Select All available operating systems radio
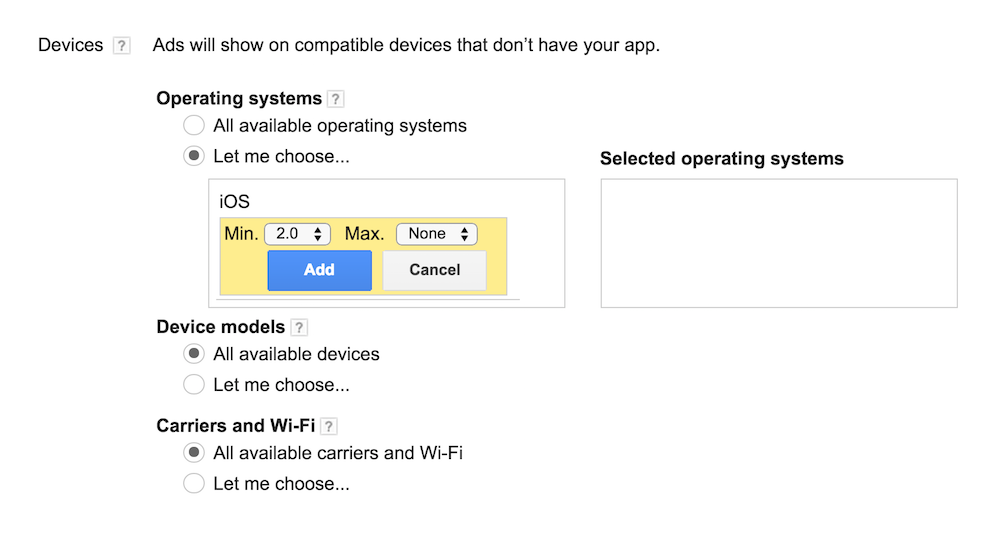Image resolution: width=1000 pixels, height=540 pixels. (194, 126)
